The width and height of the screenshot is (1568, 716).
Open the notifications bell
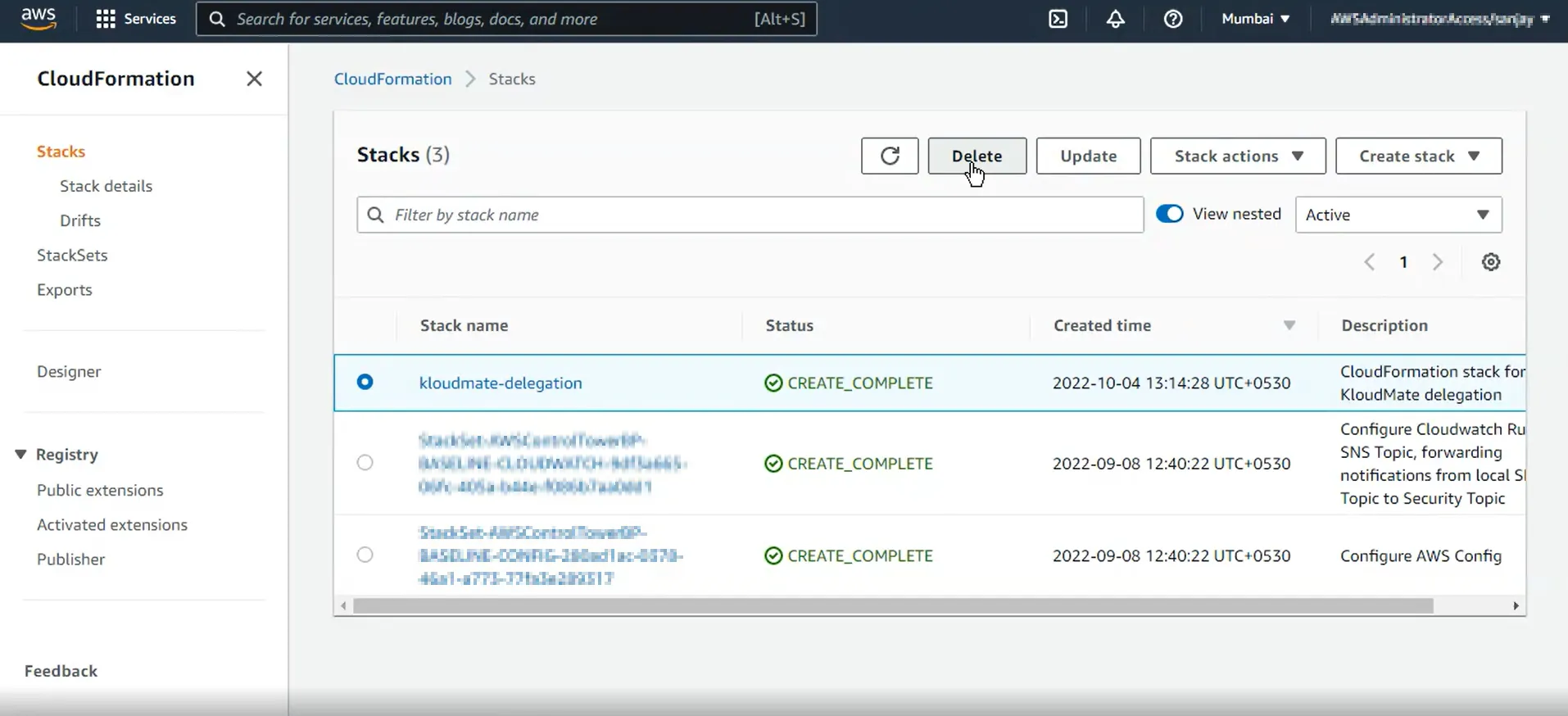click(1116, 19)
